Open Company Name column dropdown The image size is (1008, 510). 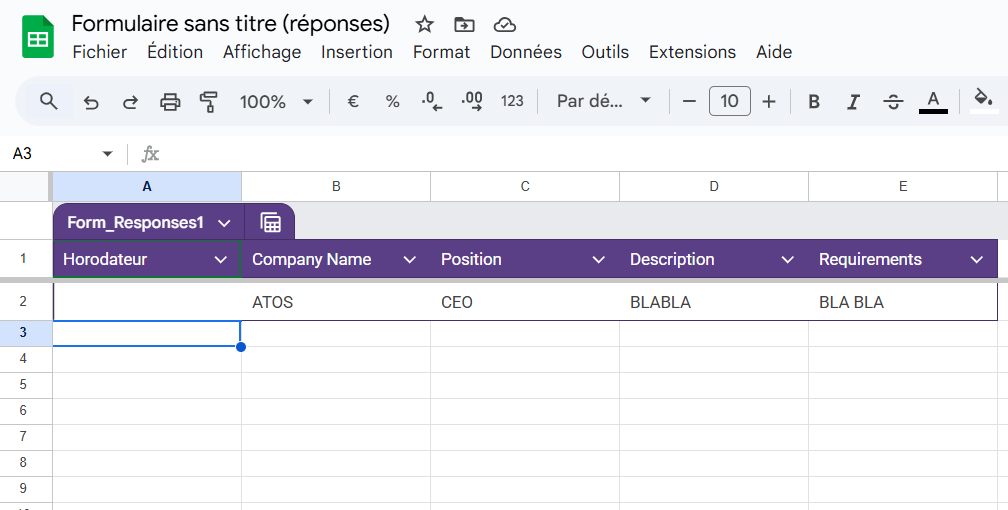pos(410,260)
